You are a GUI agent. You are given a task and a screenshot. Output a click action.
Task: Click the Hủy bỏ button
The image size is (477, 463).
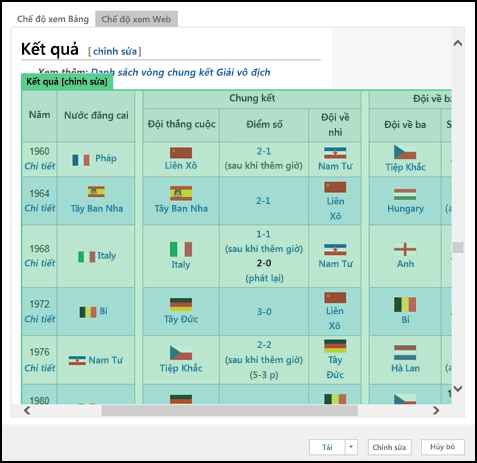coord(442,447)
